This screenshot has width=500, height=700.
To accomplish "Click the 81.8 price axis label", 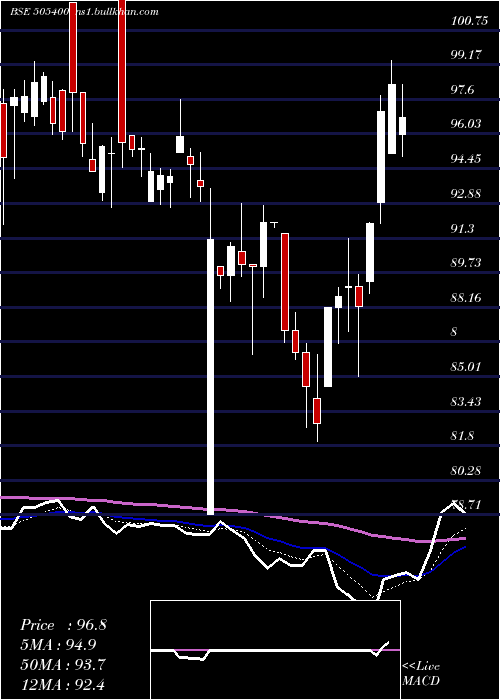I will (462, 436).
